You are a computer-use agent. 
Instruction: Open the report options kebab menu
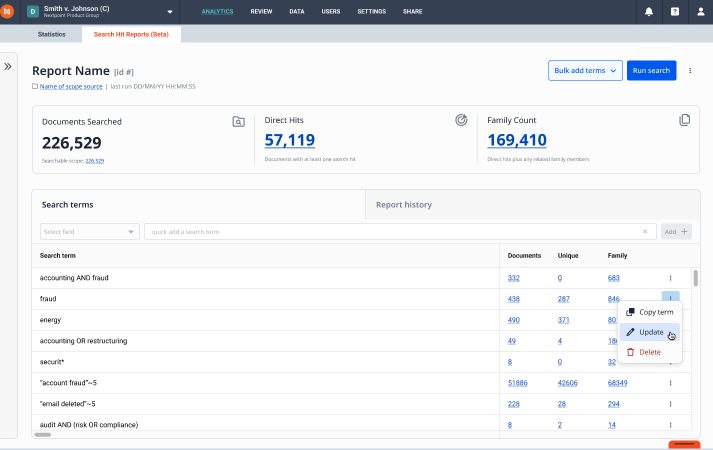click(690, 70)
